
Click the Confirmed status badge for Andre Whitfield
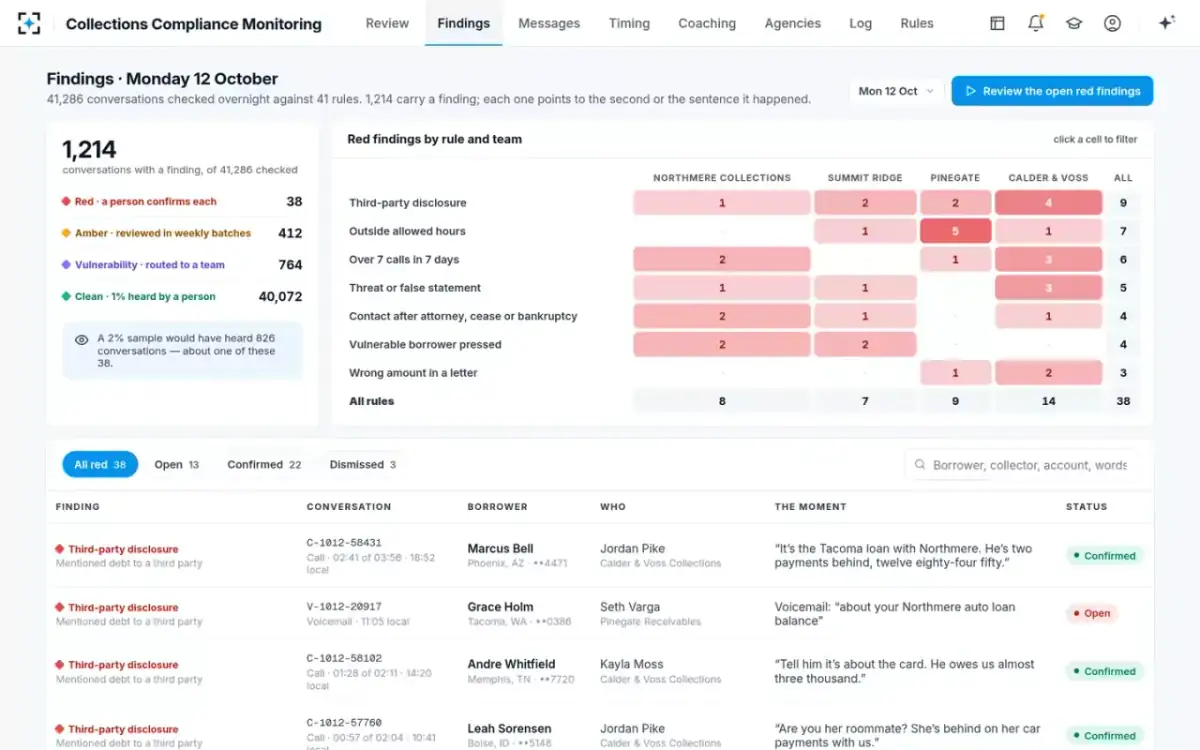(1104, 672)
